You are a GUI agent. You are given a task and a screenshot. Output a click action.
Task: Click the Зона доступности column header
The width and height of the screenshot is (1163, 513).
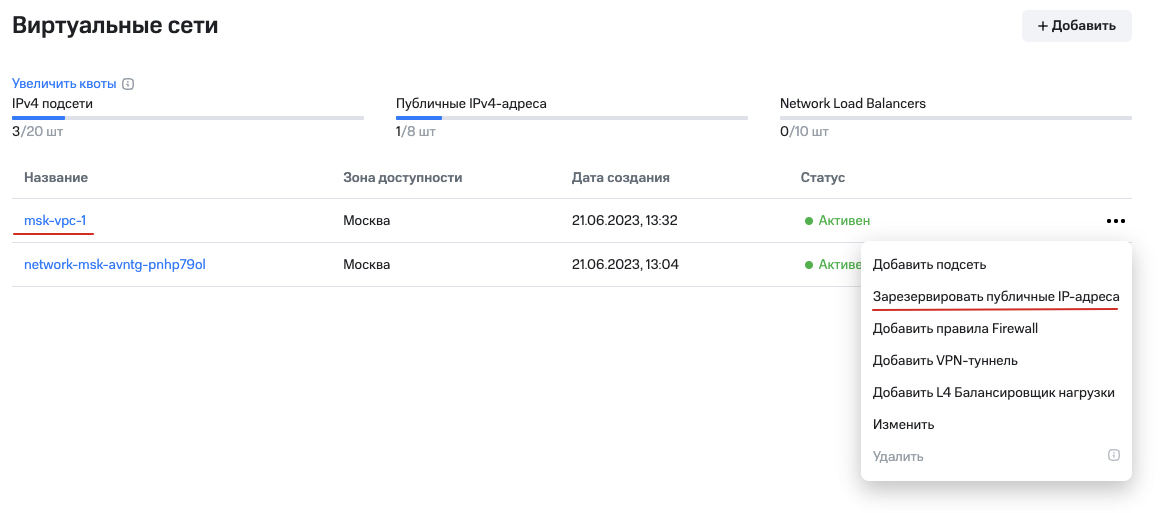[402, 178]
